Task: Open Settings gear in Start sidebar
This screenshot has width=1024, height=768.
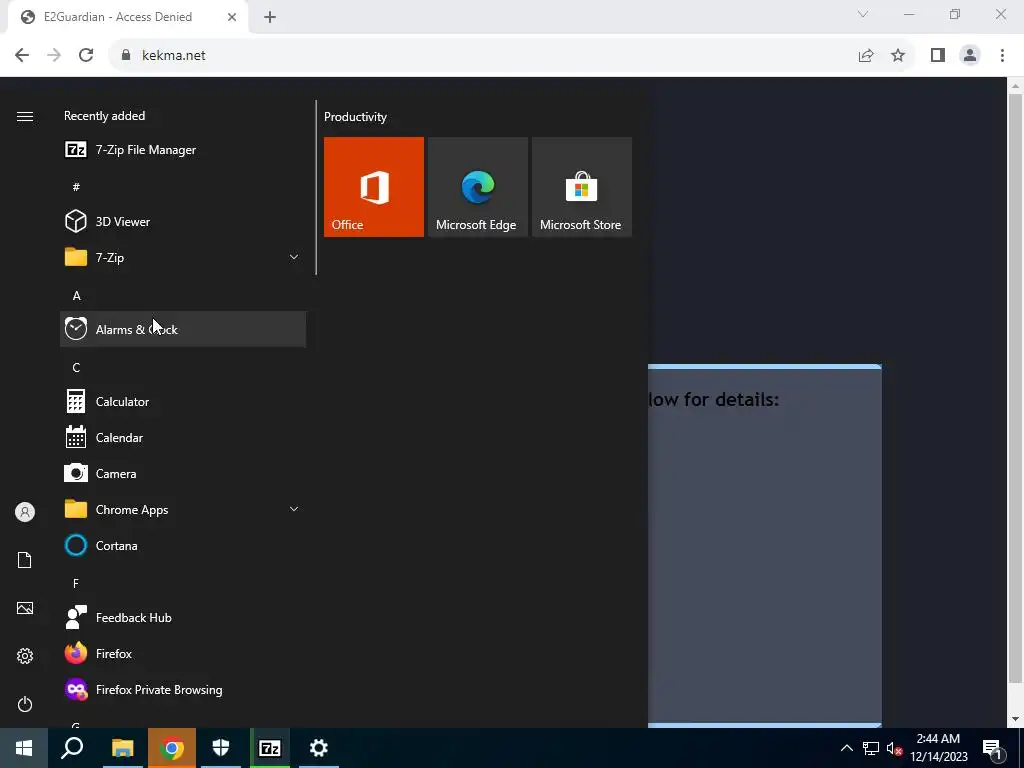Action: (x=25, y=656)
